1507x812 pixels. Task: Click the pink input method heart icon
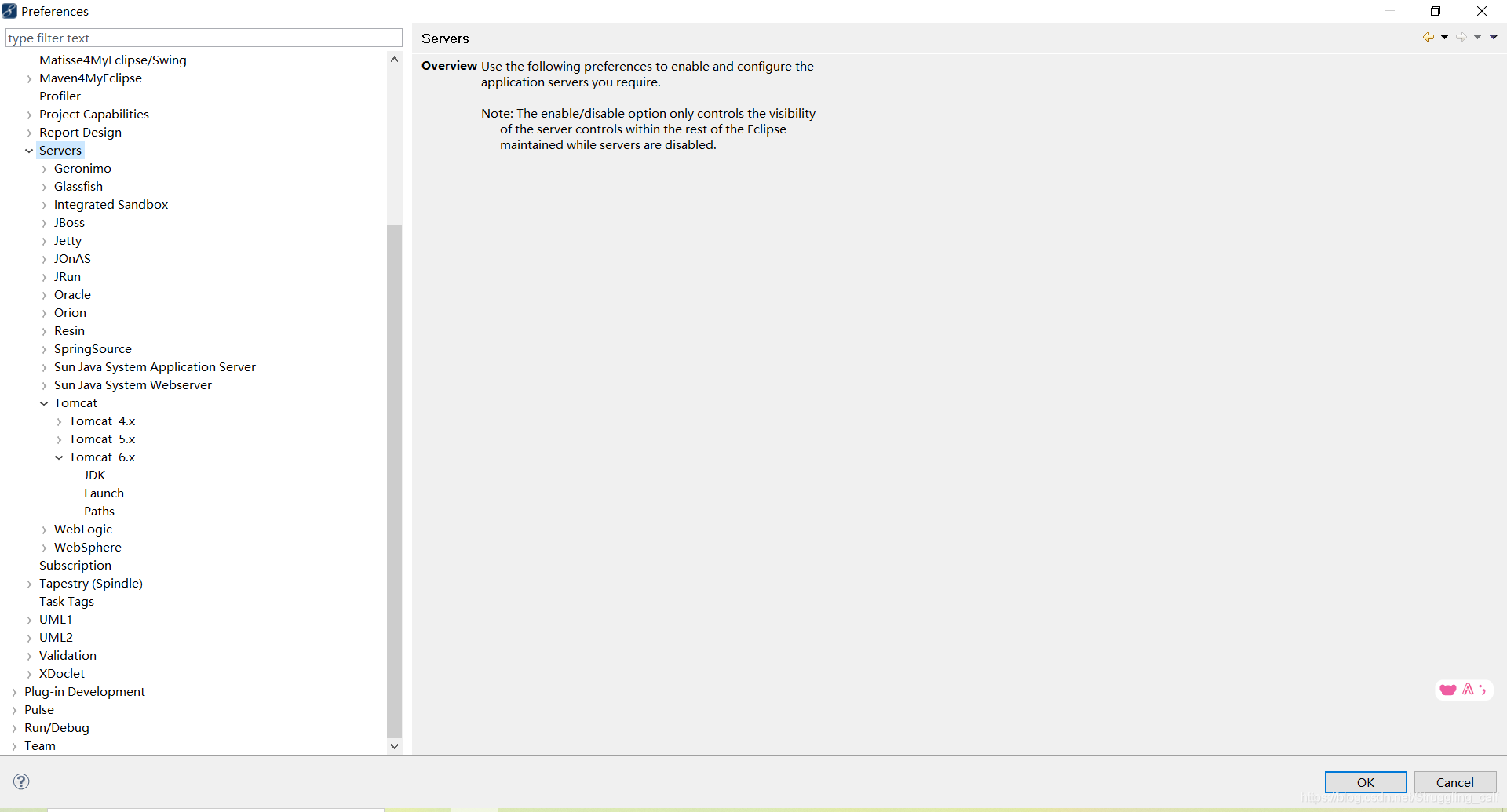1448,690
